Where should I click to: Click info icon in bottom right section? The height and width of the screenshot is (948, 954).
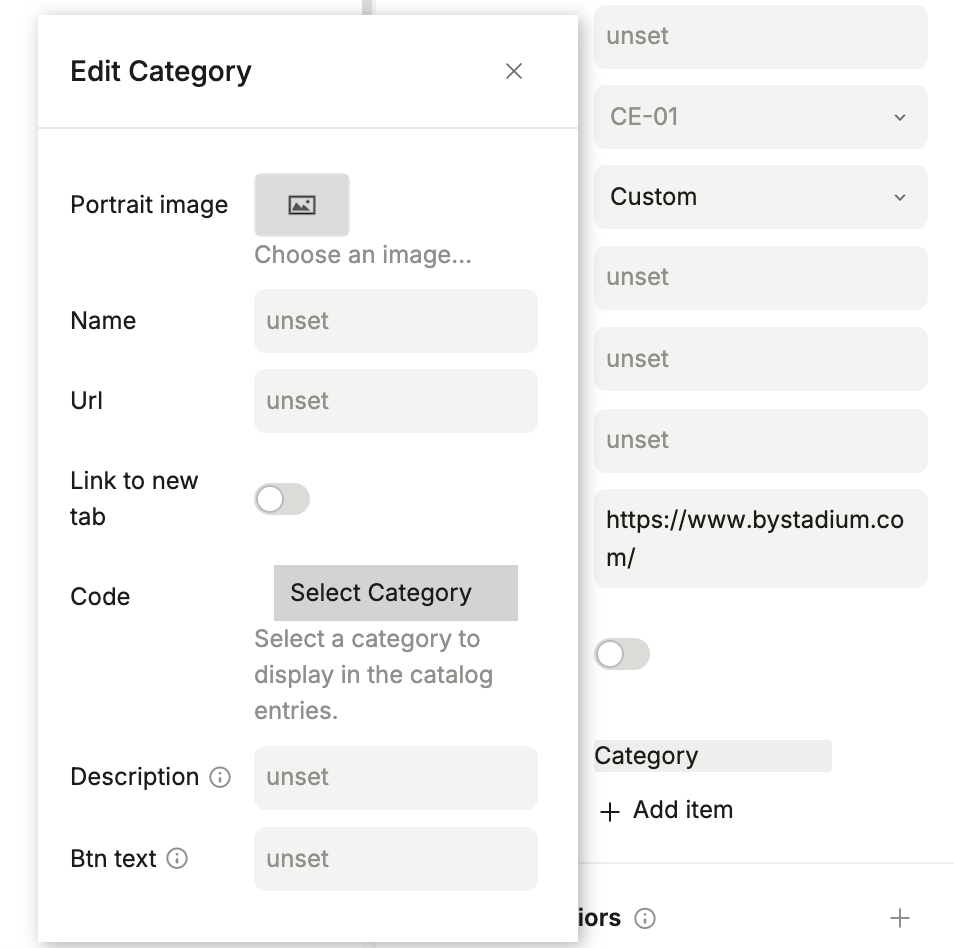point(646,918)
